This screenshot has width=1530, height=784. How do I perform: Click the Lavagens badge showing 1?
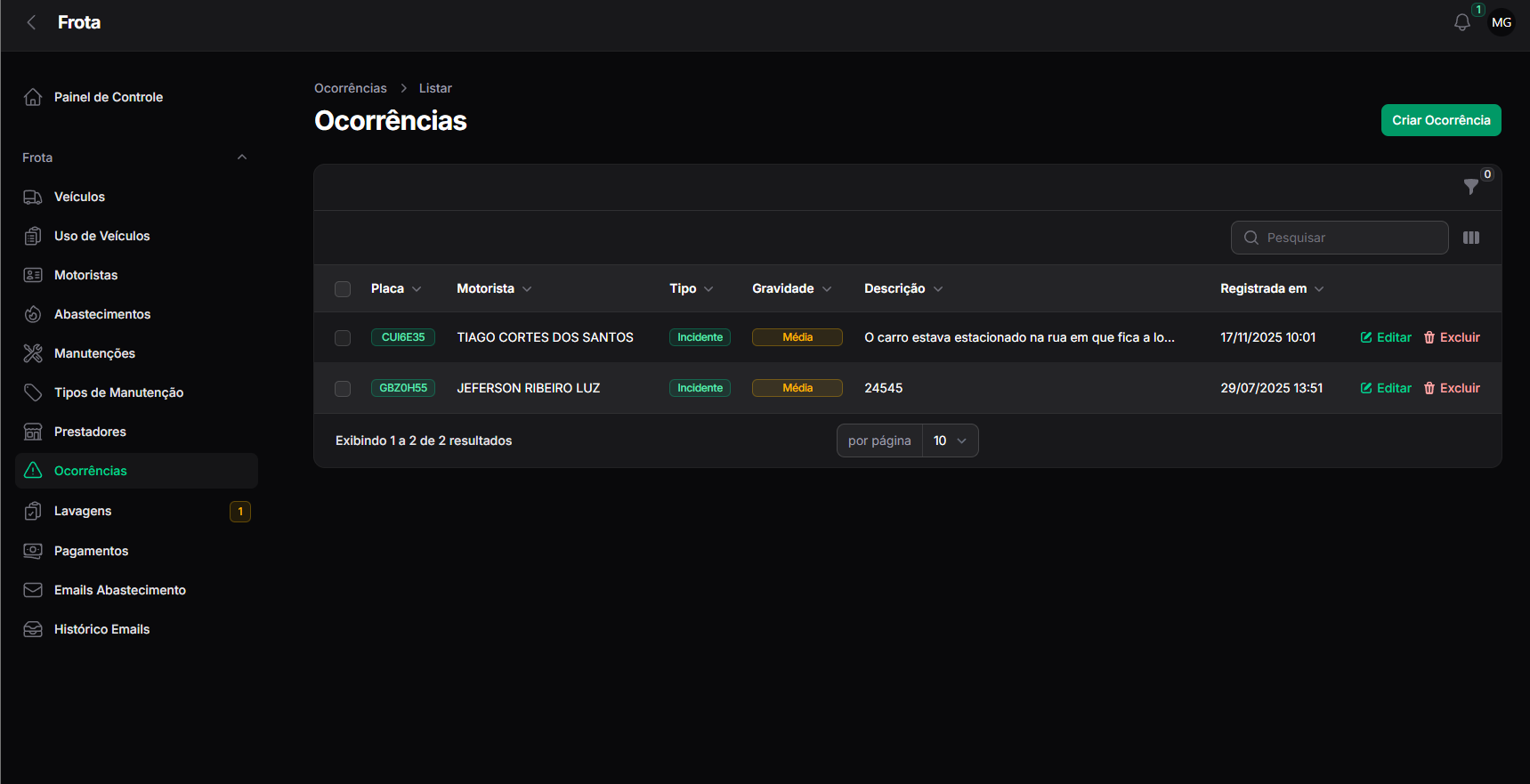[240, 512]
